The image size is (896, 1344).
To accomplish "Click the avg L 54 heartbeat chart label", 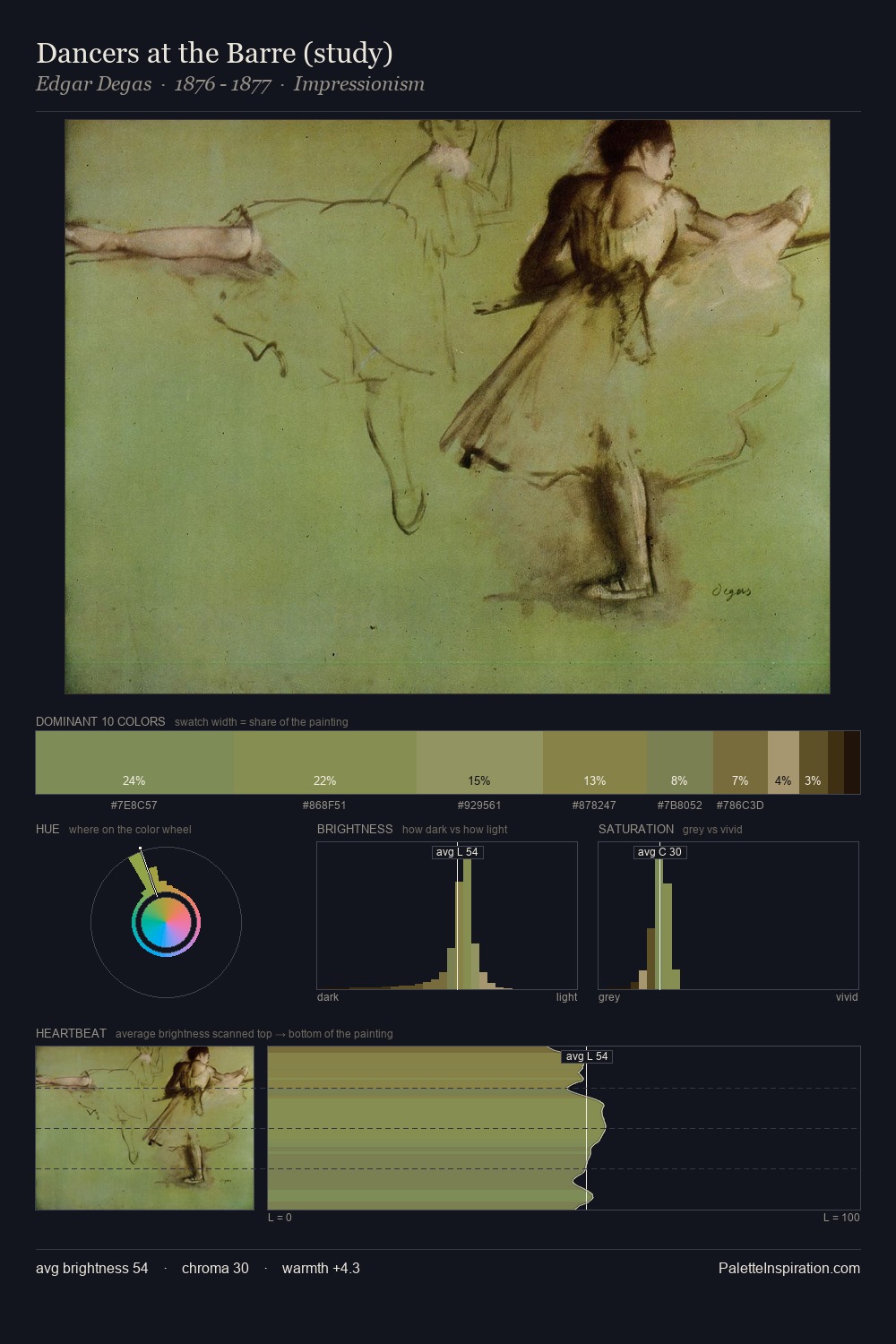I will click(587, 1056).
